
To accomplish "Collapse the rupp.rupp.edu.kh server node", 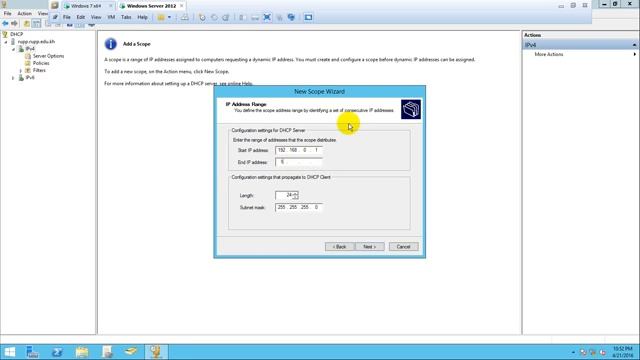I will point(6,42).
